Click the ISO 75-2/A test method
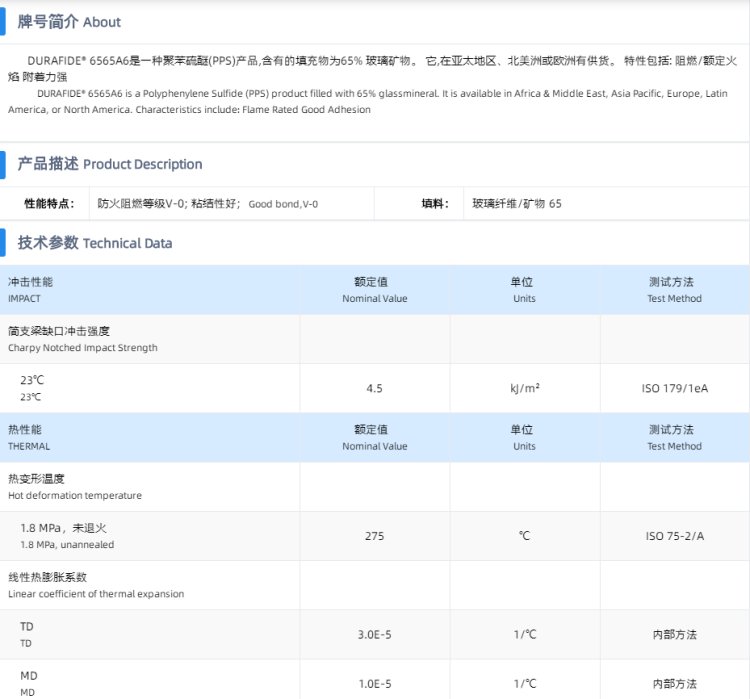 point(674,536)
